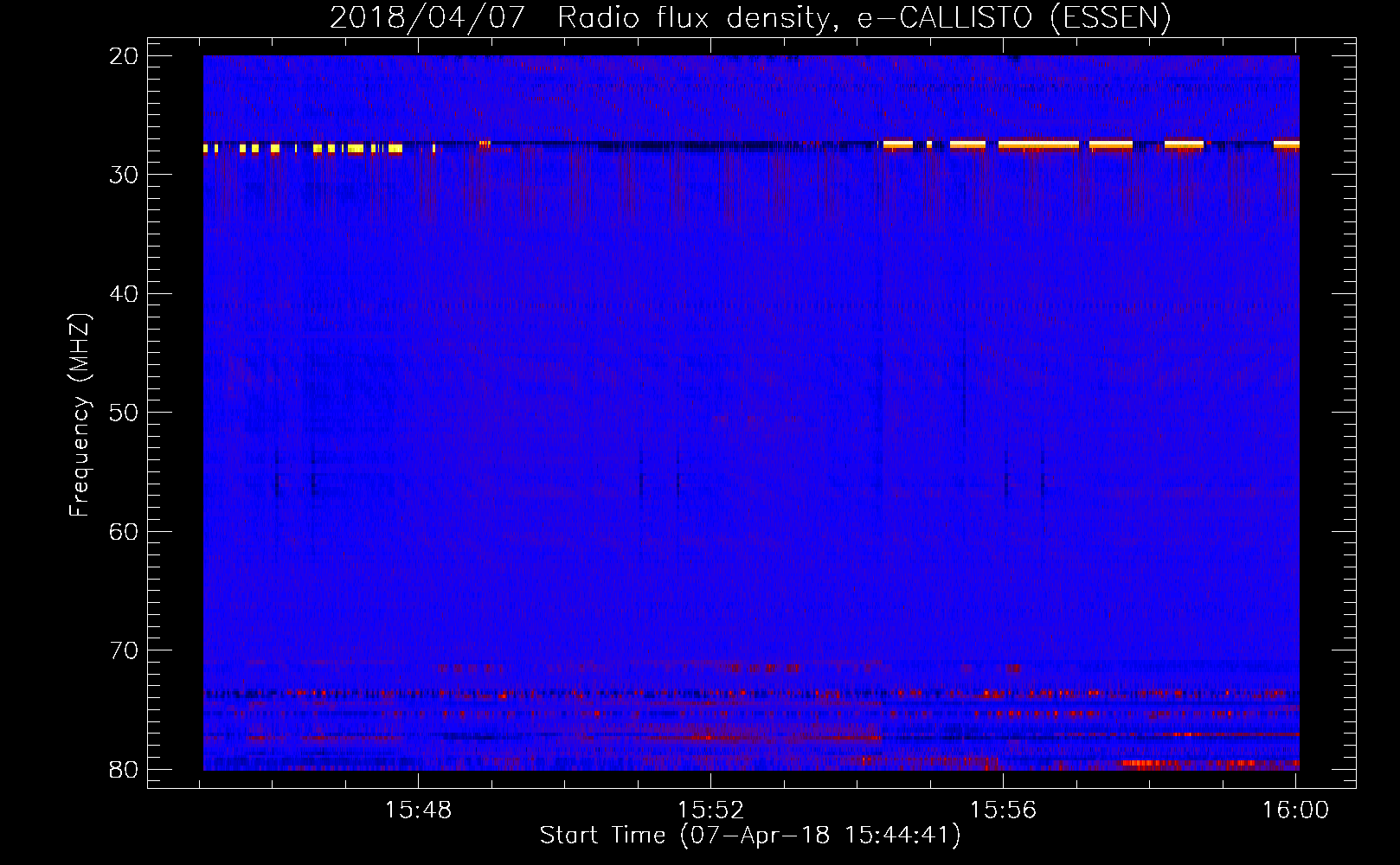Click the '70' frequency tick label
Image resolution: width=1400 pixels, height=865 pixels.
tap(124, 650)
